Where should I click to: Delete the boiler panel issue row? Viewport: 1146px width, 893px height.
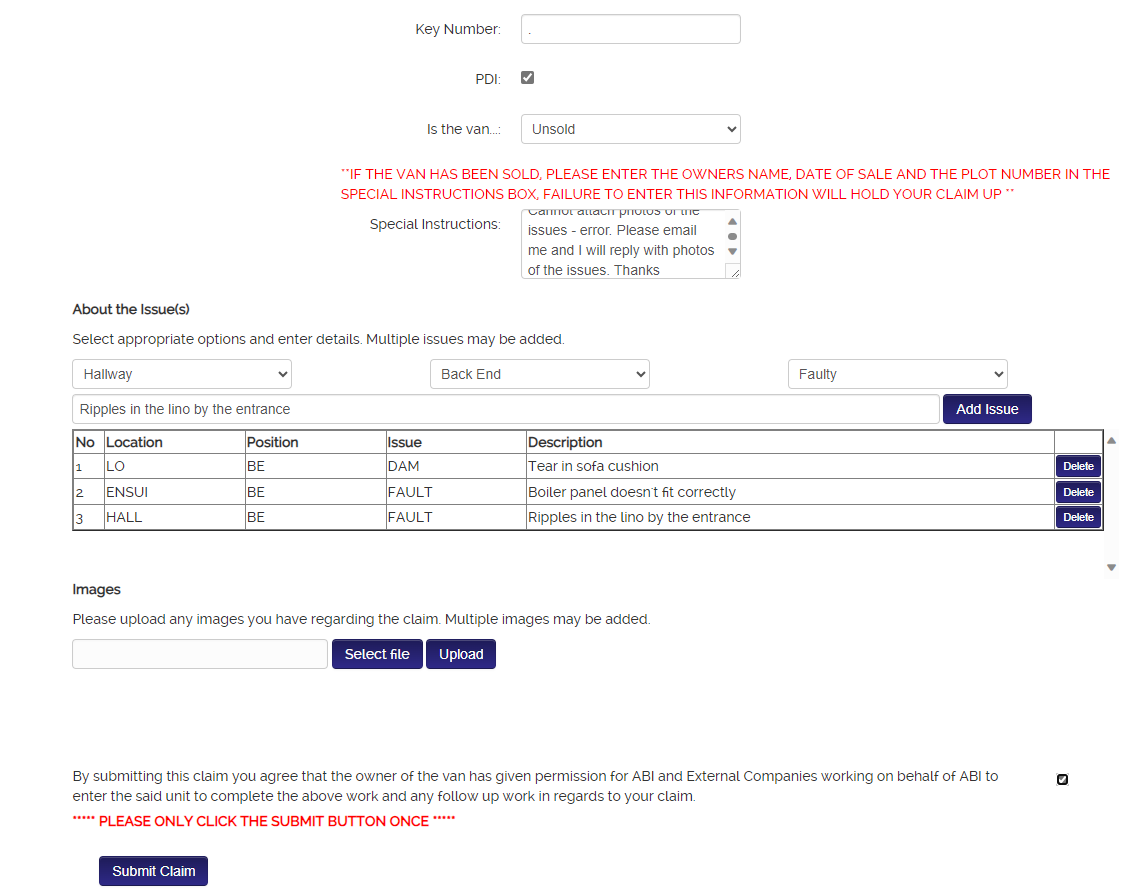coord(1078,492)
